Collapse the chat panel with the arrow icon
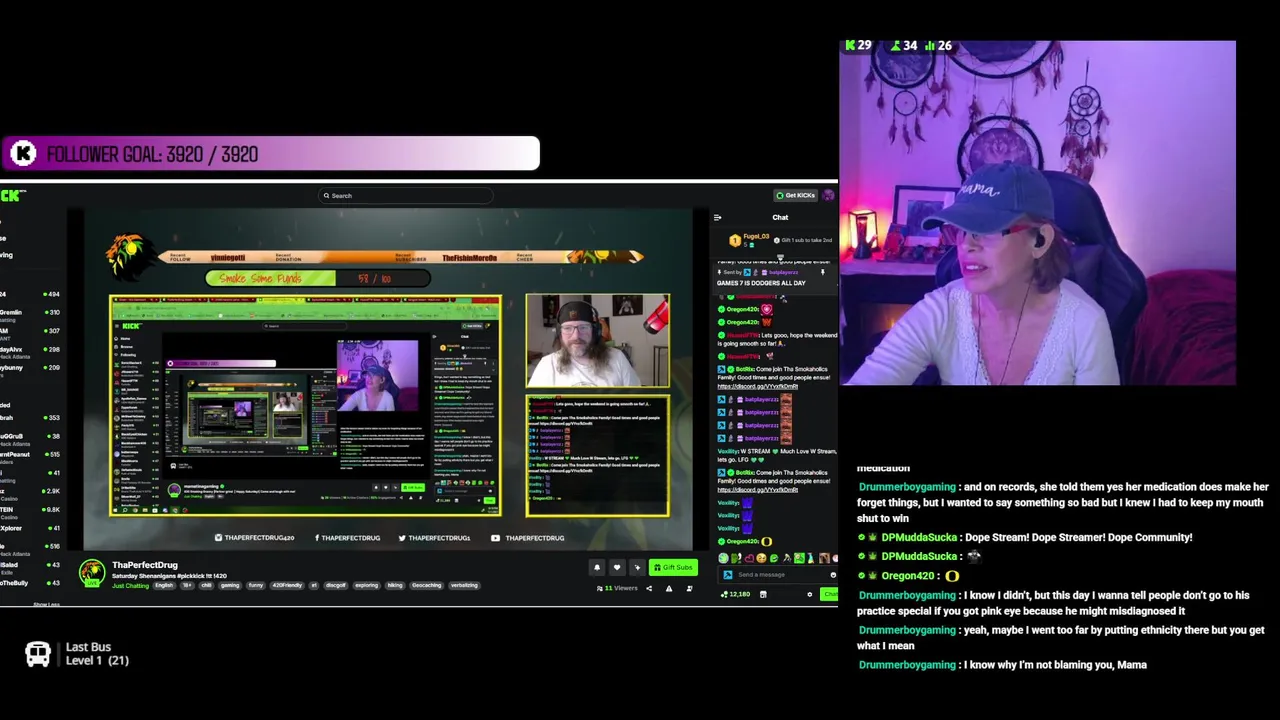Viewport: 1280px width, 720px height. (x=717, y=217)
